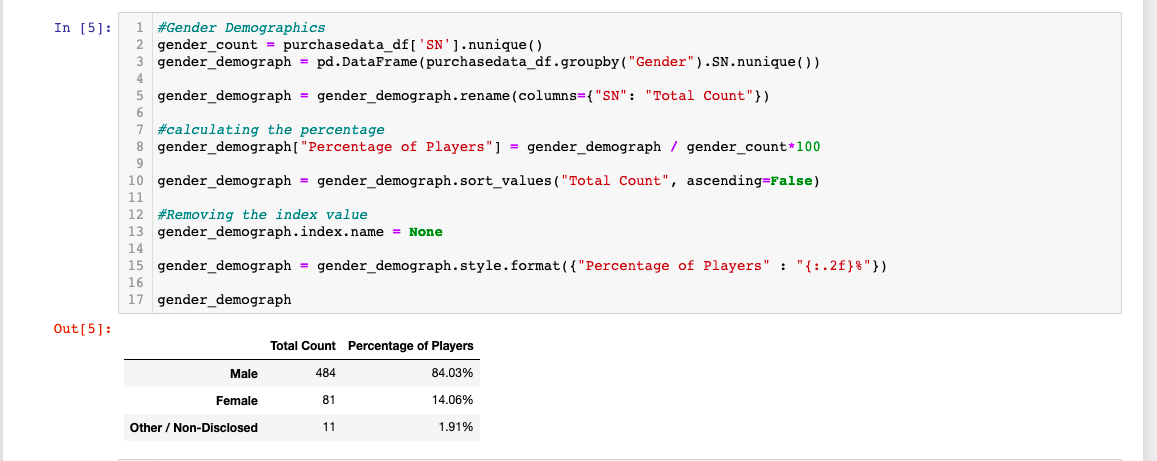Click the 1.91% percentage cell

click(x=455, y=426)
